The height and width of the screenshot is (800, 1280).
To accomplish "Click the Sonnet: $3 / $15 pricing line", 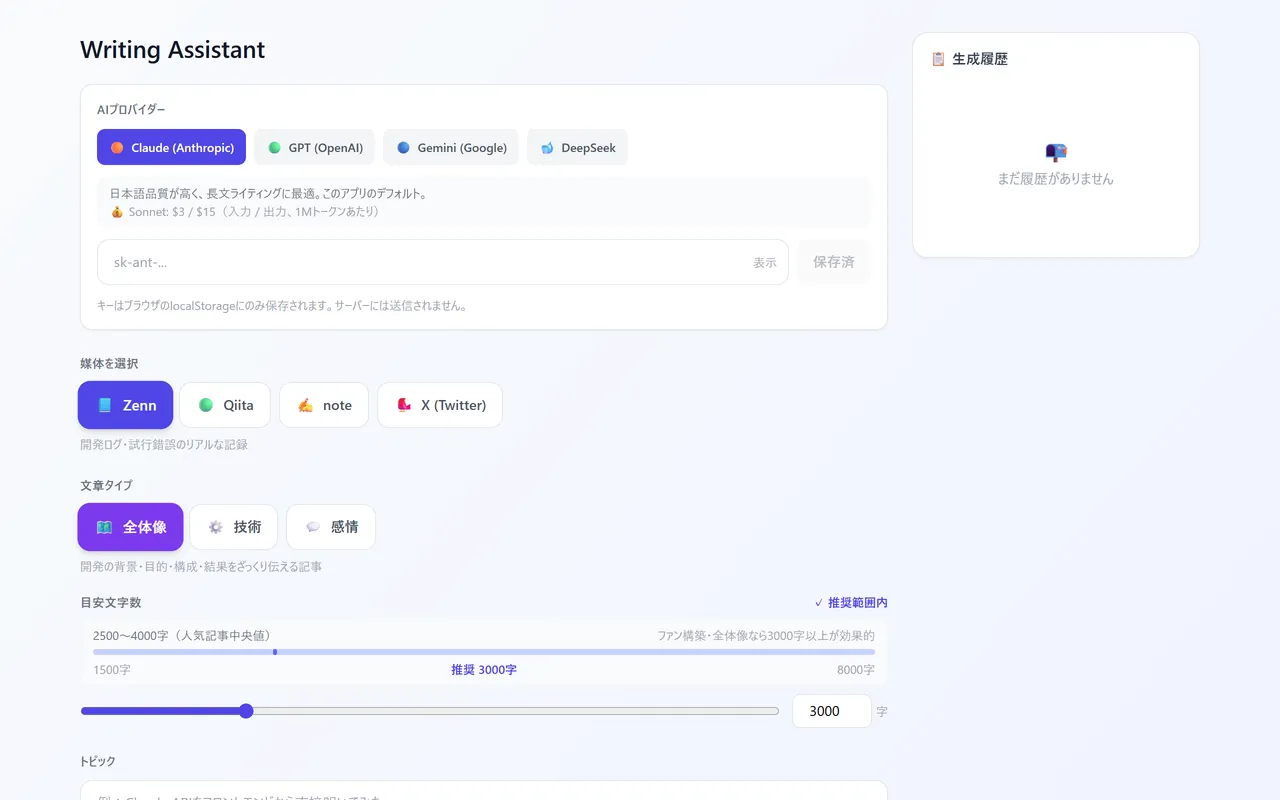I will click(x=245, y=212).
